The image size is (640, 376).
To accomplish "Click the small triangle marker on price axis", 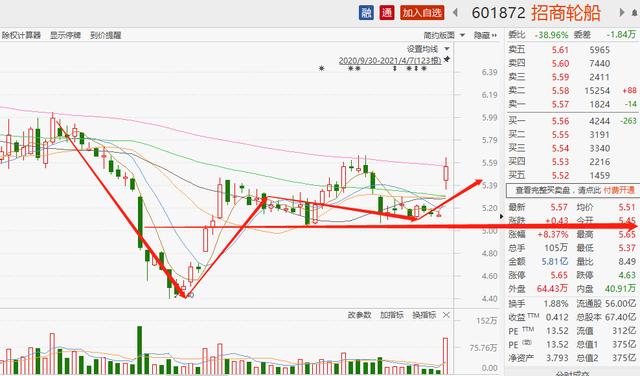I will pyautogui.click(x=502, y=216).
